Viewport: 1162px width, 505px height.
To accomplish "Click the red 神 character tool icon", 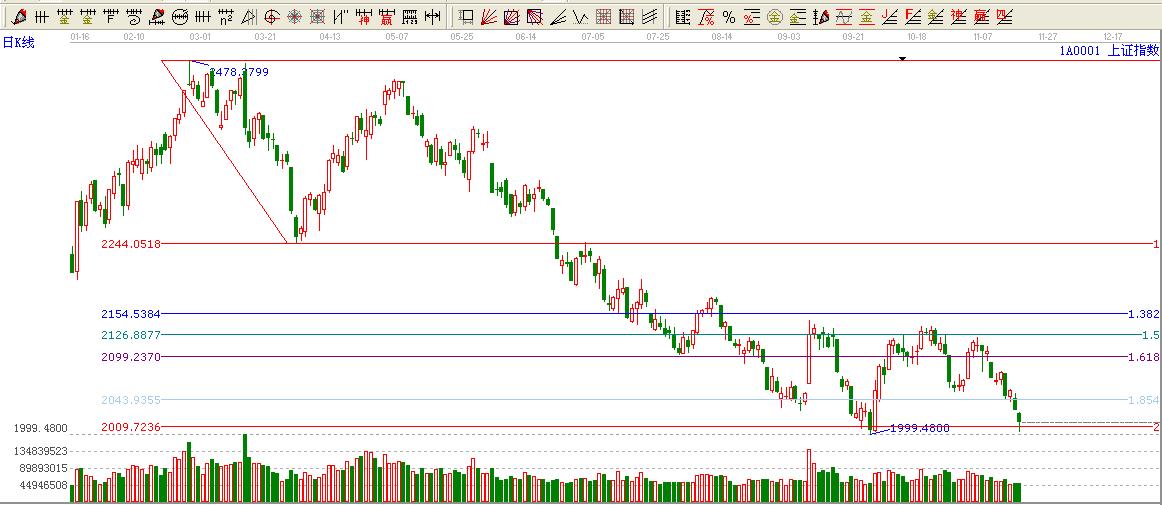I will pyautogui.click(x=364, y=17).
